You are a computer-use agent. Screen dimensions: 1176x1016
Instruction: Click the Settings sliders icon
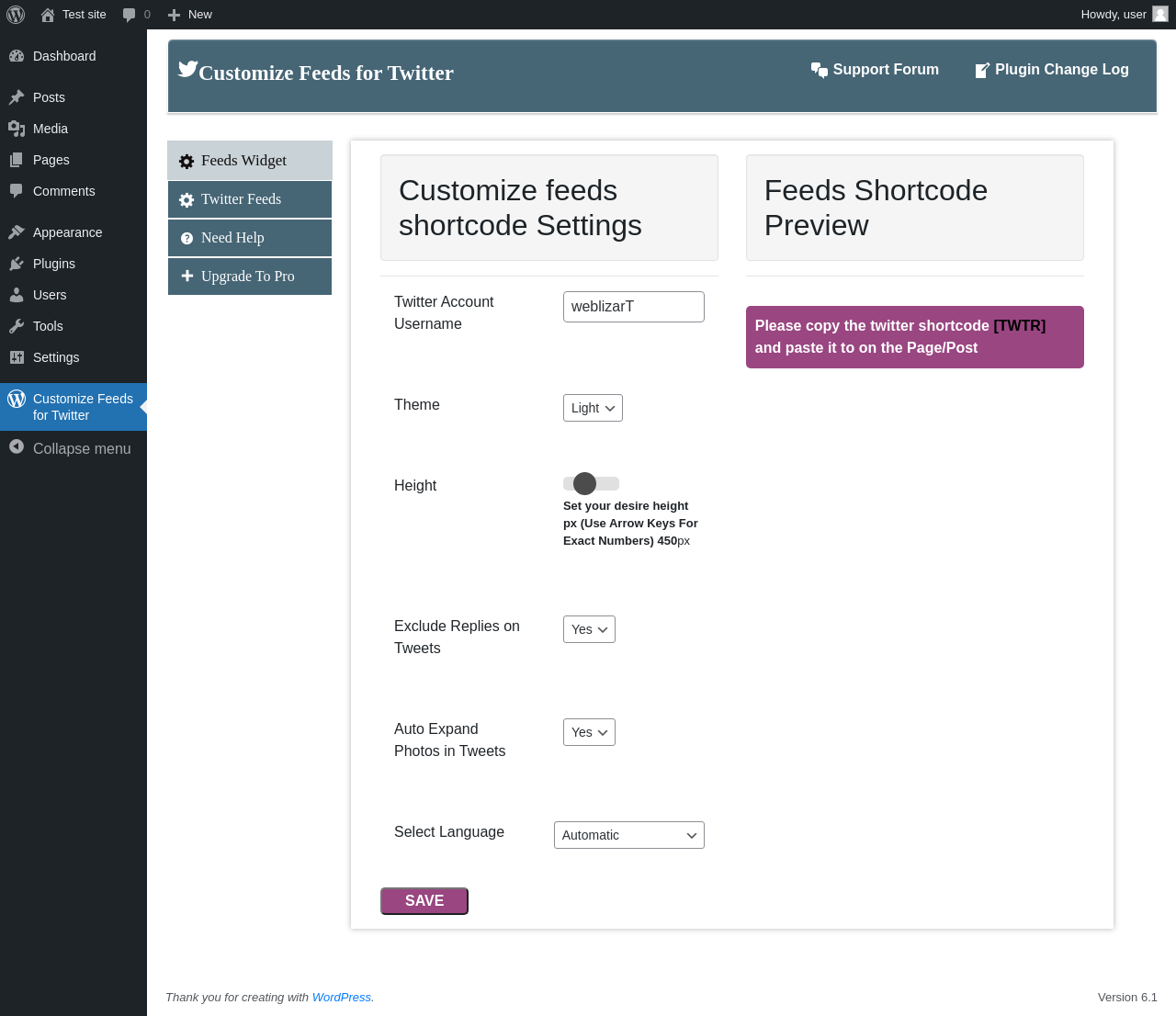click(17, 357)
